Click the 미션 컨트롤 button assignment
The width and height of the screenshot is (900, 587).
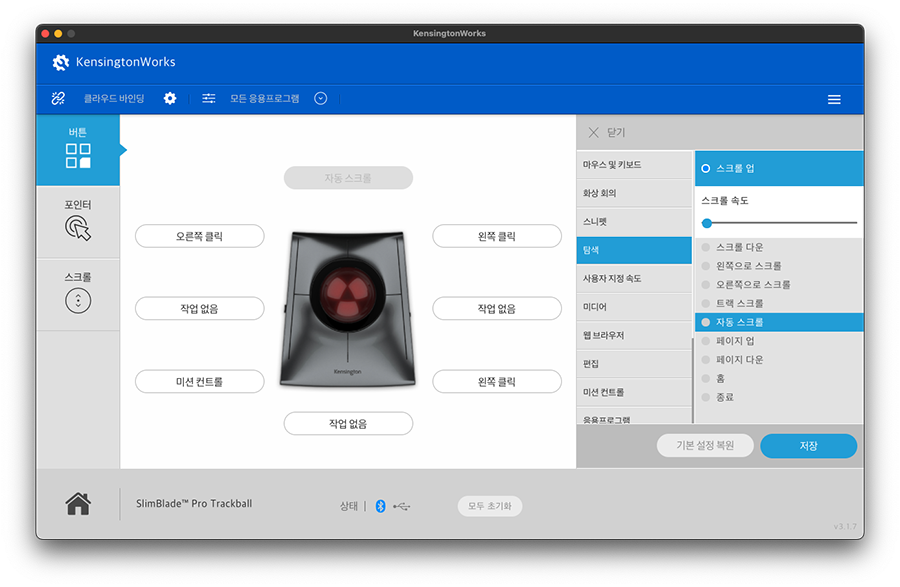coord(199,382)
